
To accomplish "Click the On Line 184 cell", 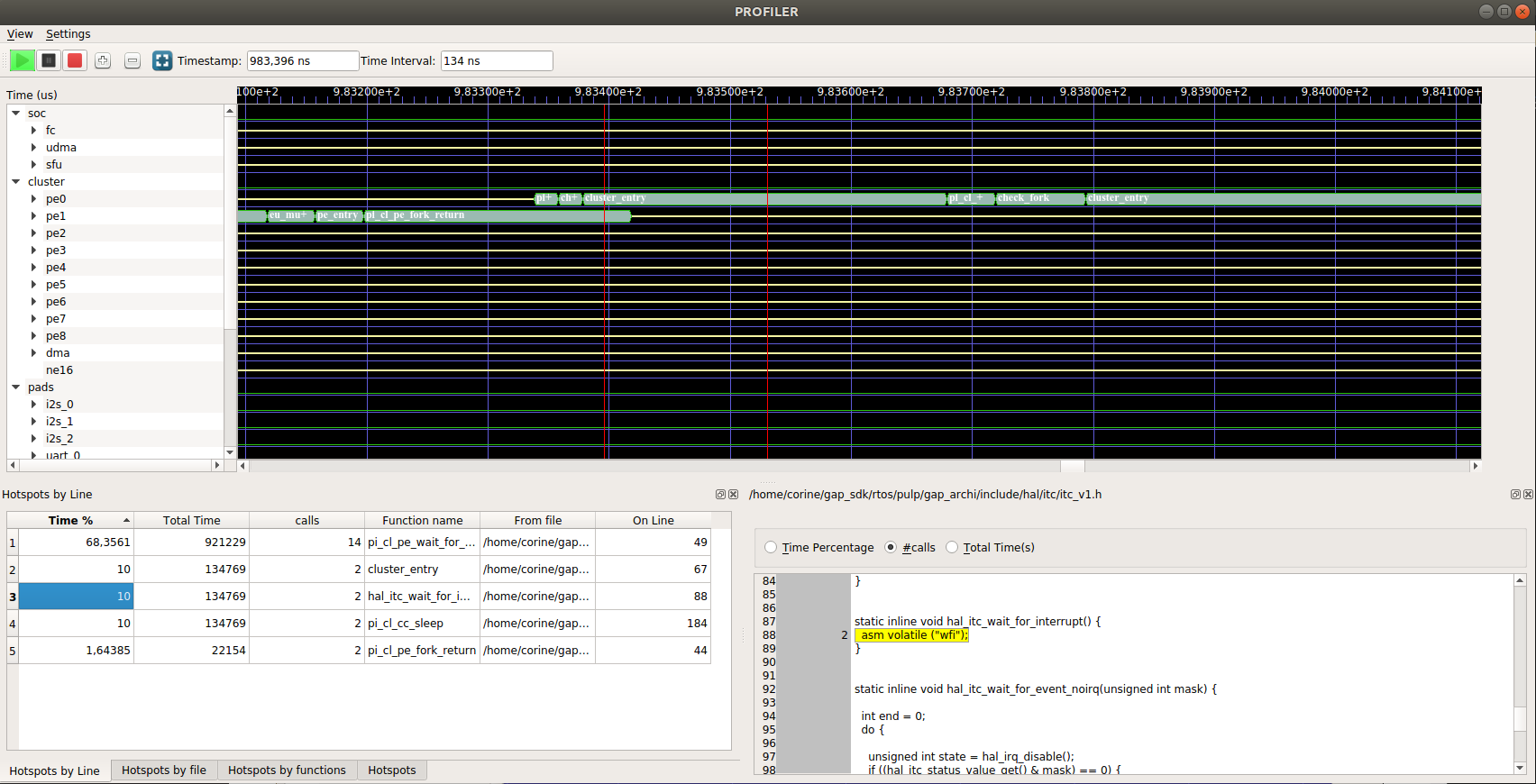I will coord(653,623).
